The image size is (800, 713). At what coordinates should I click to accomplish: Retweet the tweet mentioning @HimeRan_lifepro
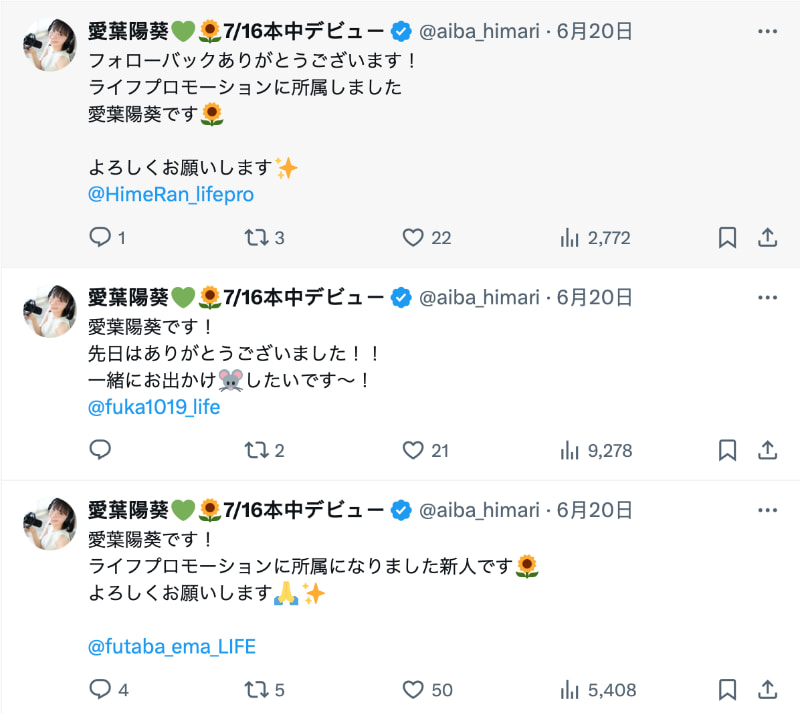click(256, 238)
